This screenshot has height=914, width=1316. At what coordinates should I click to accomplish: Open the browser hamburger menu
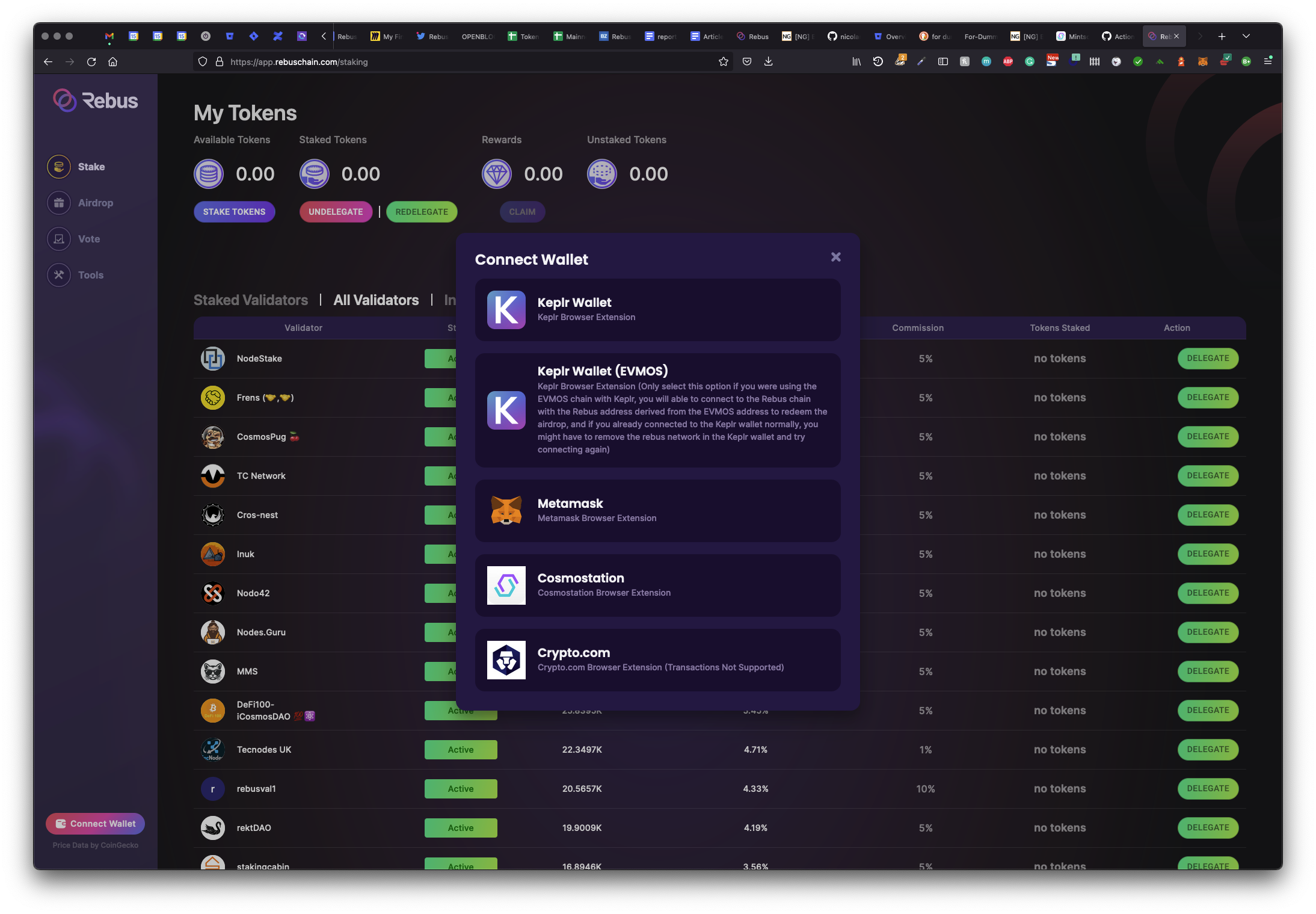point(1268,61)
